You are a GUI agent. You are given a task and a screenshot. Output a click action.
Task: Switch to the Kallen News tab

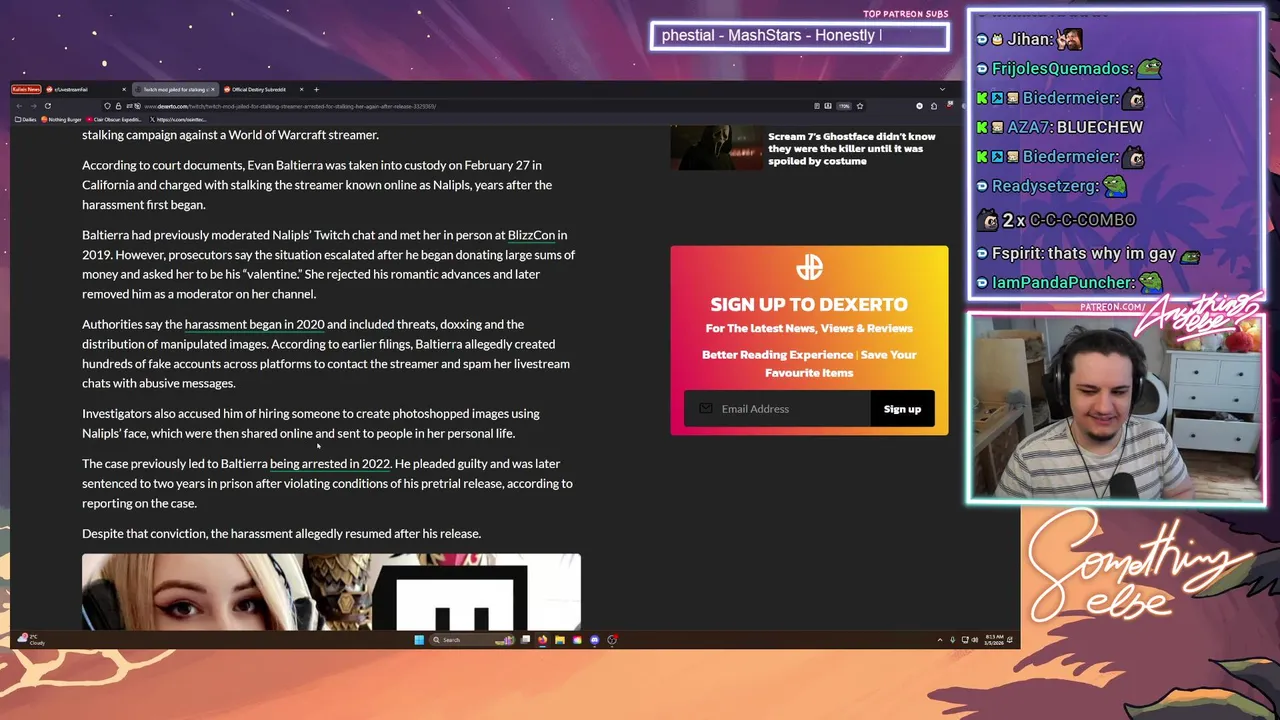tap(26, 89)
